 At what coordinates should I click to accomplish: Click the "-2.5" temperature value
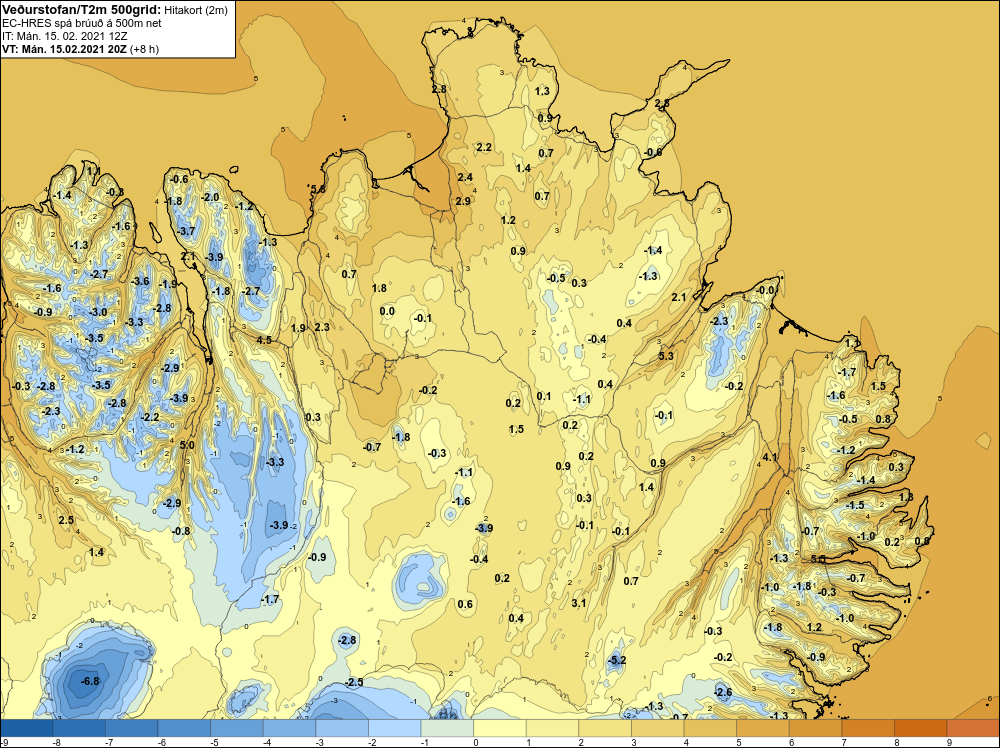(354, 682)
